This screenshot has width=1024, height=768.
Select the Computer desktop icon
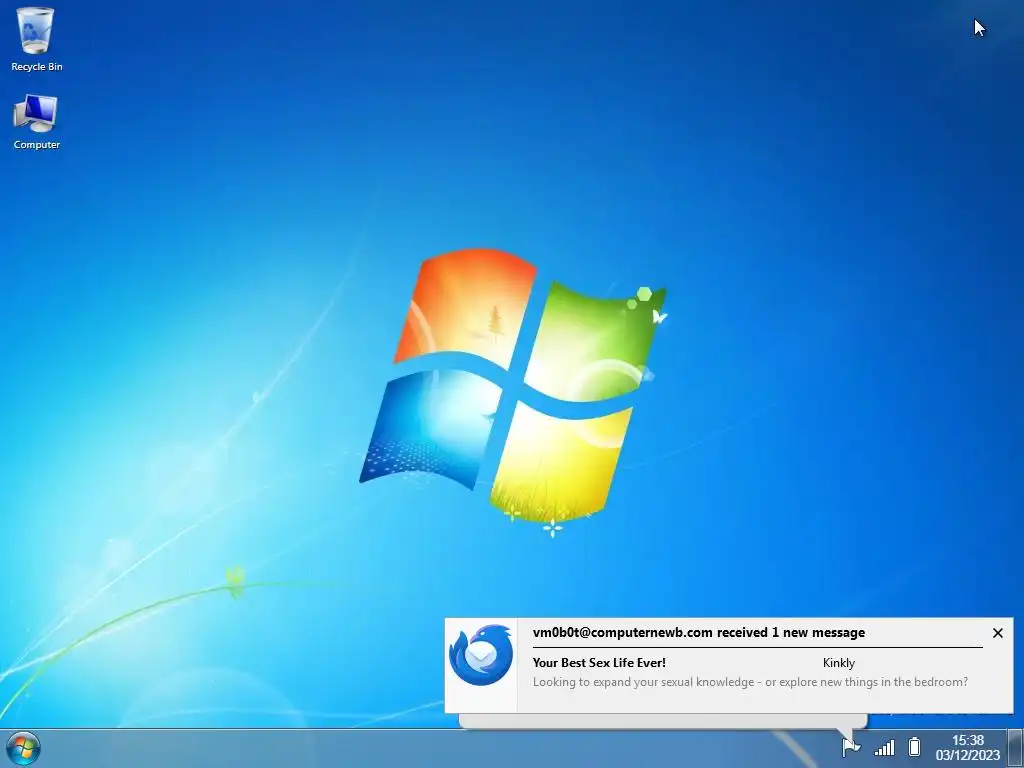36,122
